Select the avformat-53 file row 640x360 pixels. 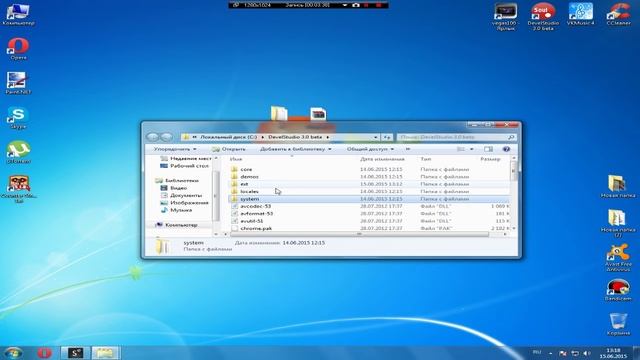368,213
